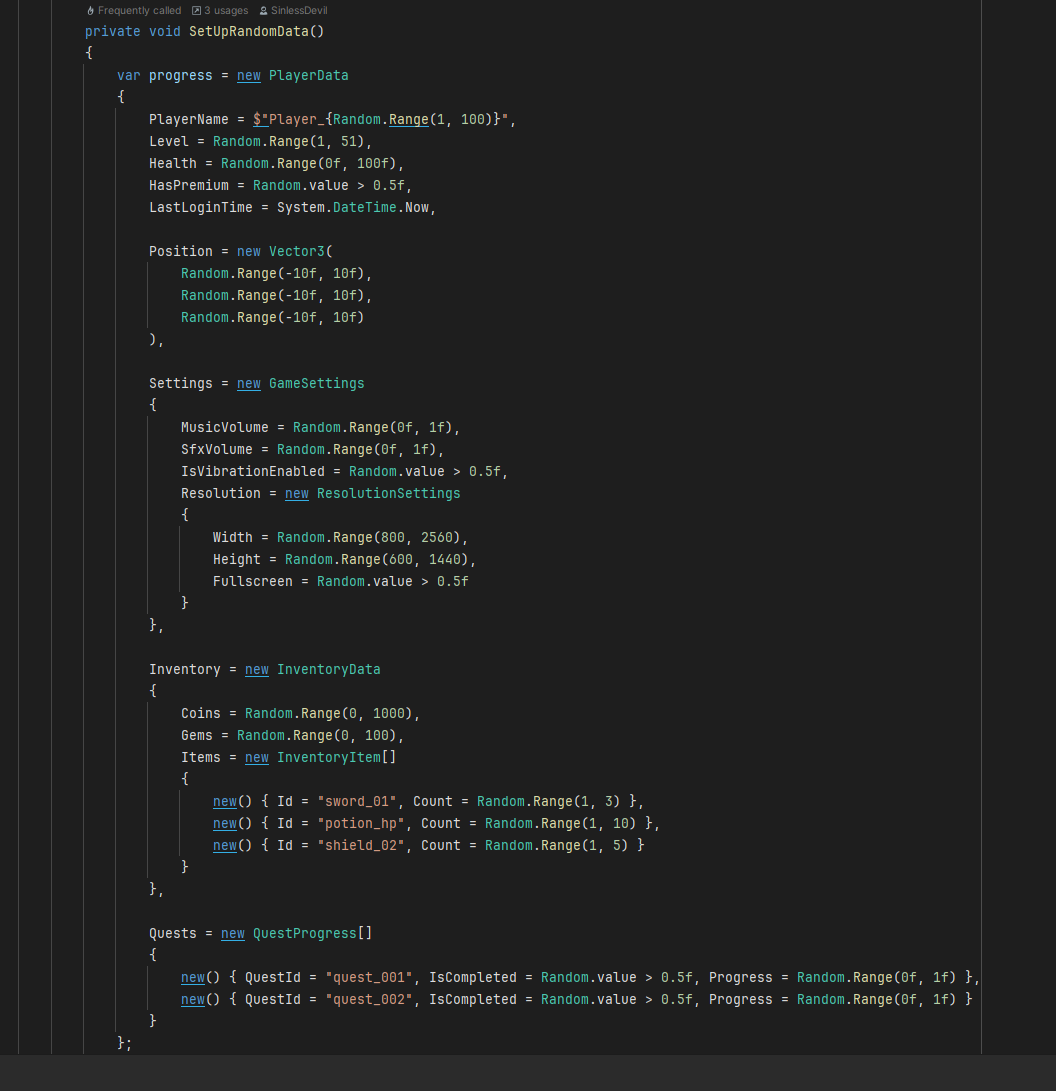Click the Settings property
1056x1091 pixels.
181,383
